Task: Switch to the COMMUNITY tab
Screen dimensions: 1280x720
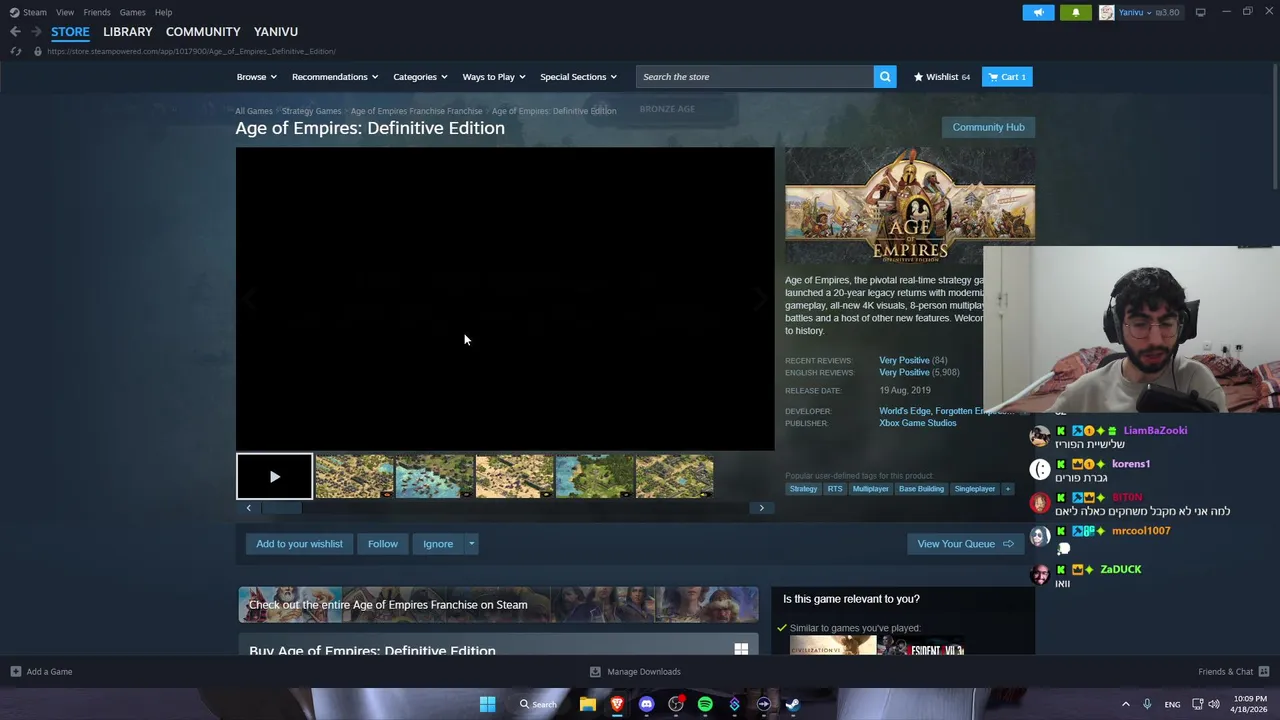Action: coord(203,32)
